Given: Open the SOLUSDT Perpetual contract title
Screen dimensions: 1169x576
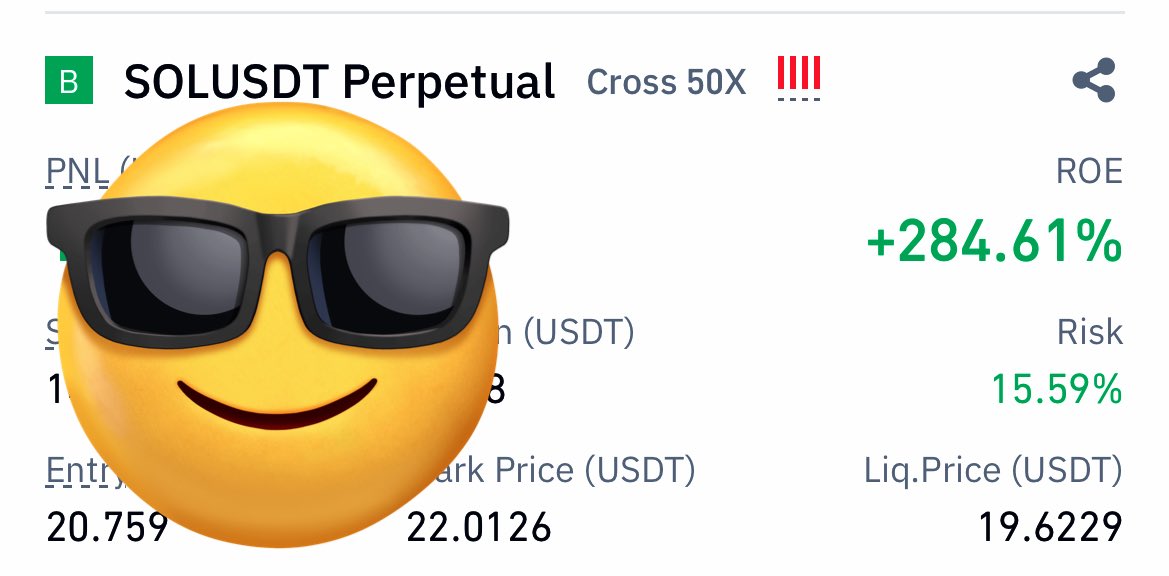Looking at the screenshot, I should (x=339, y=81).
